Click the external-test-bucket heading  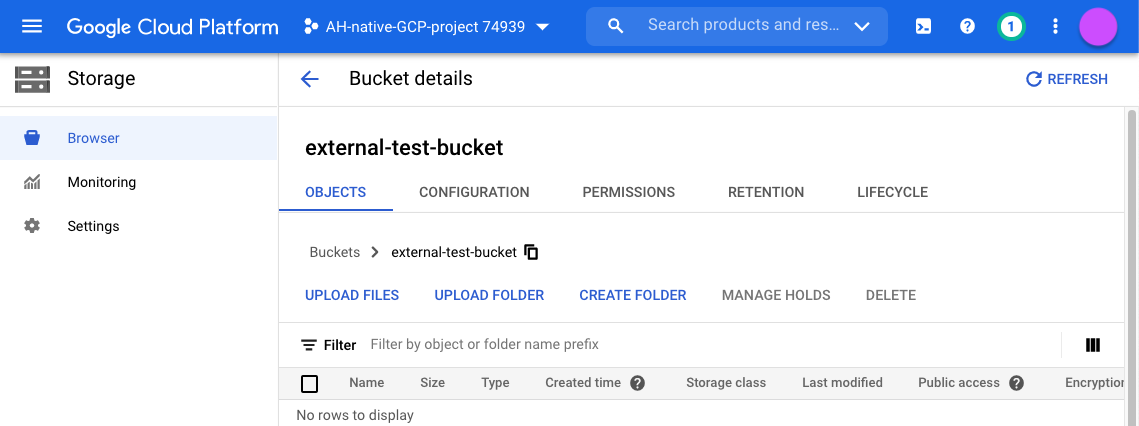coord(404,148)
